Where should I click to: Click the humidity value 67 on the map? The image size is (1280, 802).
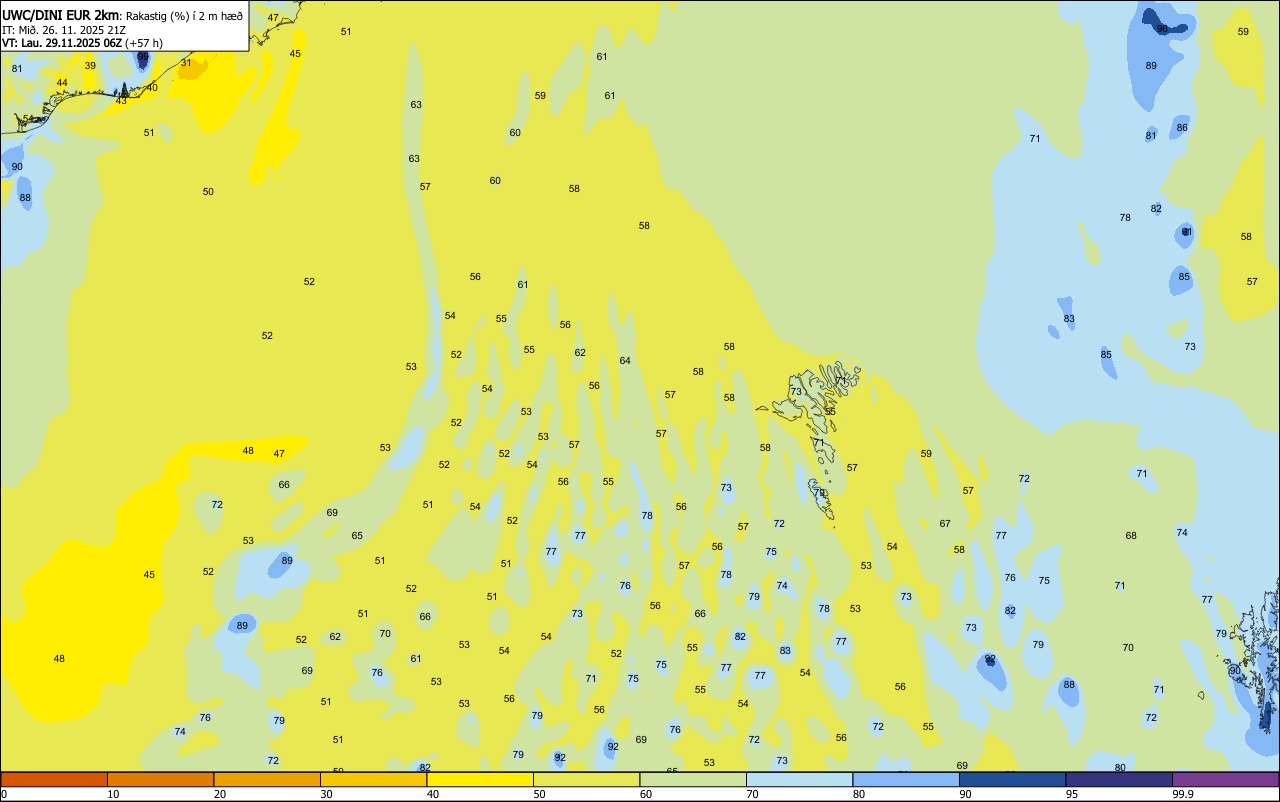point(945,524)
